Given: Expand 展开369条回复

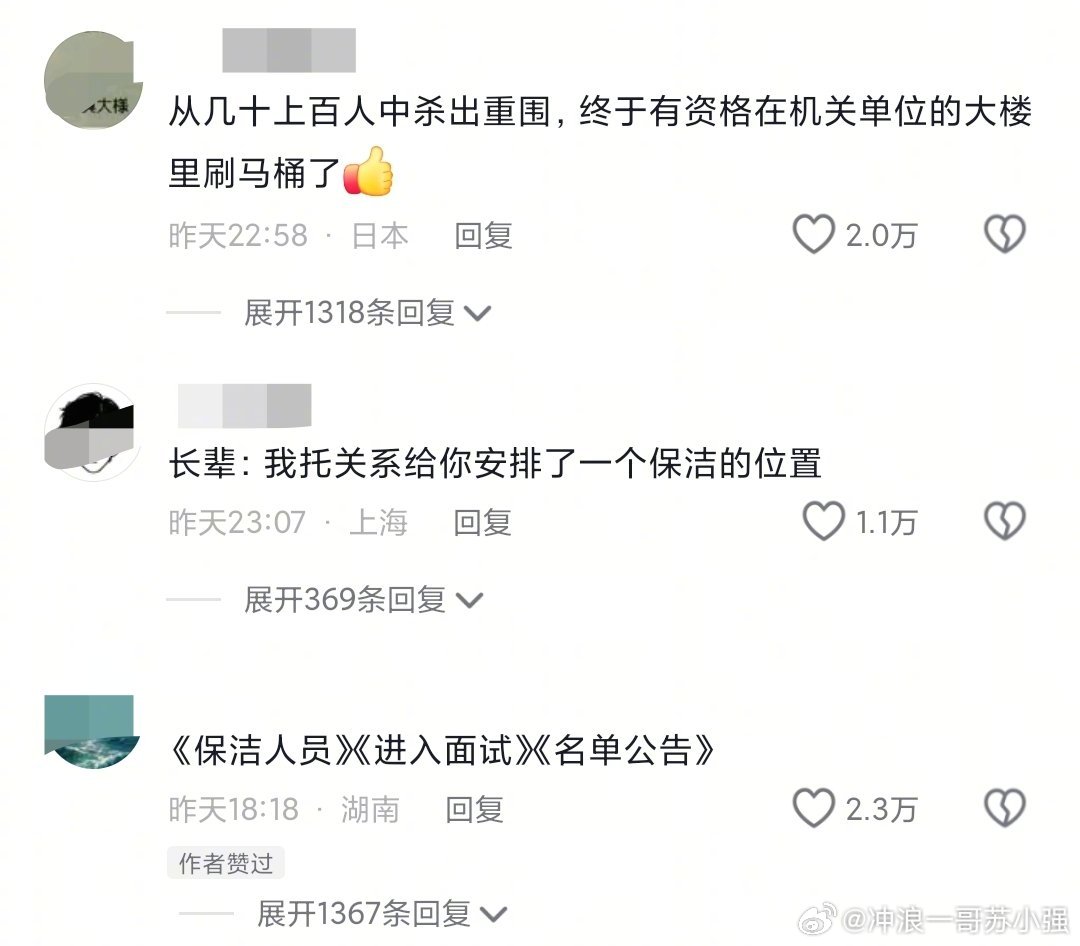Looking at the screenshot, I should pos(363,599).
